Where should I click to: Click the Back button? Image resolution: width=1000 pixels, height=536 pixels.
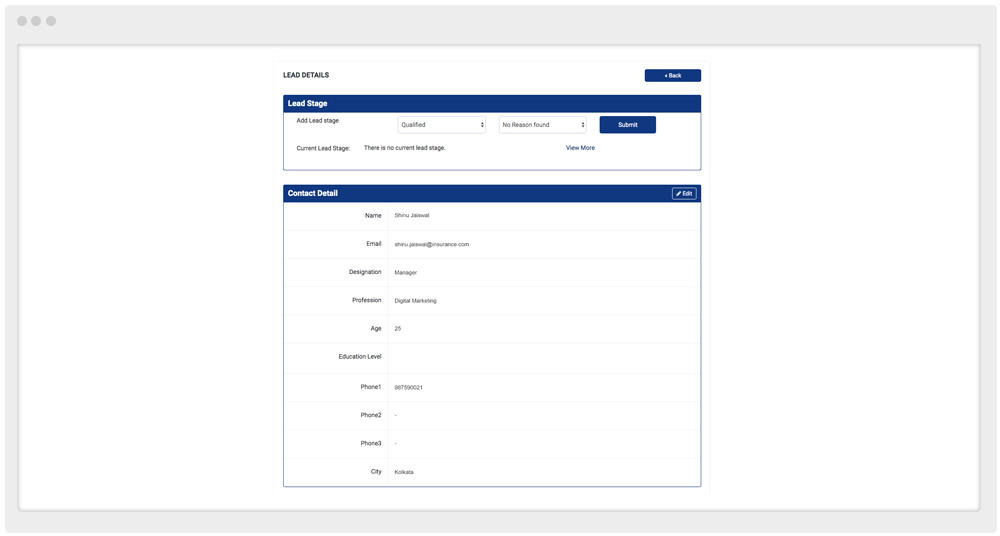(672, 75)
